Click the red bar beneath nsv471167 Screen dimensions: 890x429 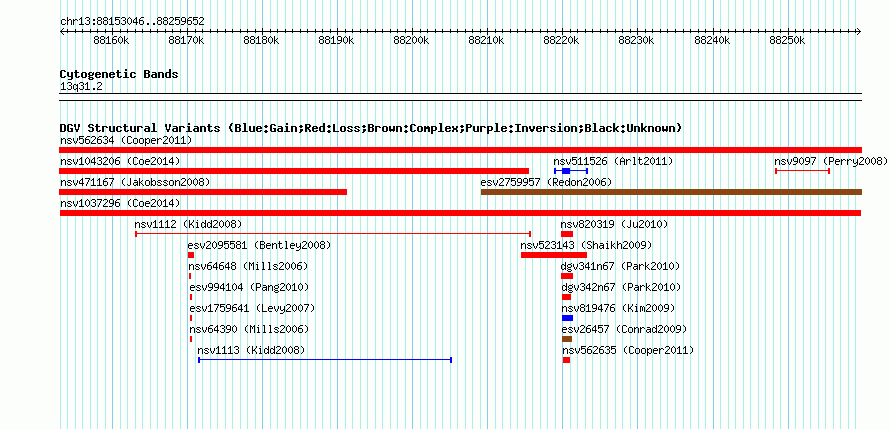coord(203,192)
